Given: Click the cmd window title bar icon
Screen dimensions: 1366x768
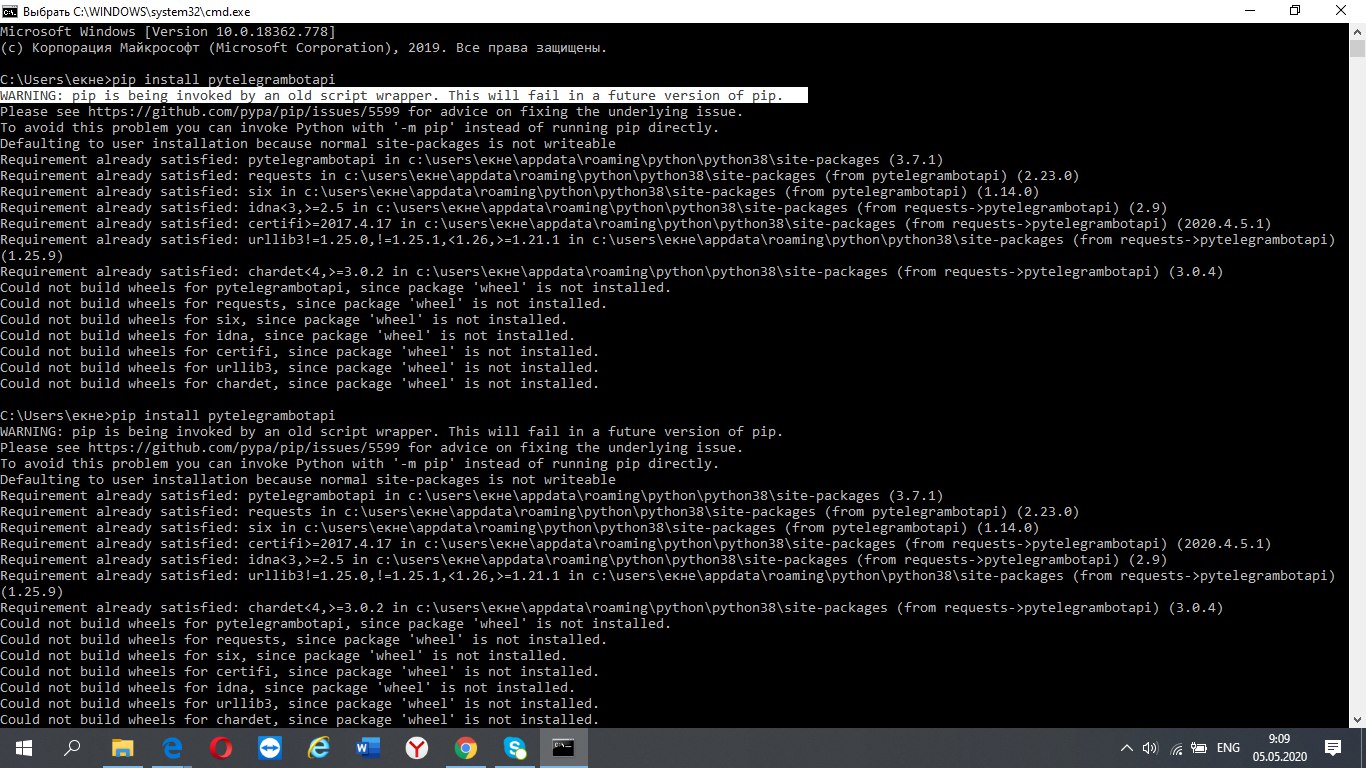Looking at the screenshot, I should coord(9,11).
